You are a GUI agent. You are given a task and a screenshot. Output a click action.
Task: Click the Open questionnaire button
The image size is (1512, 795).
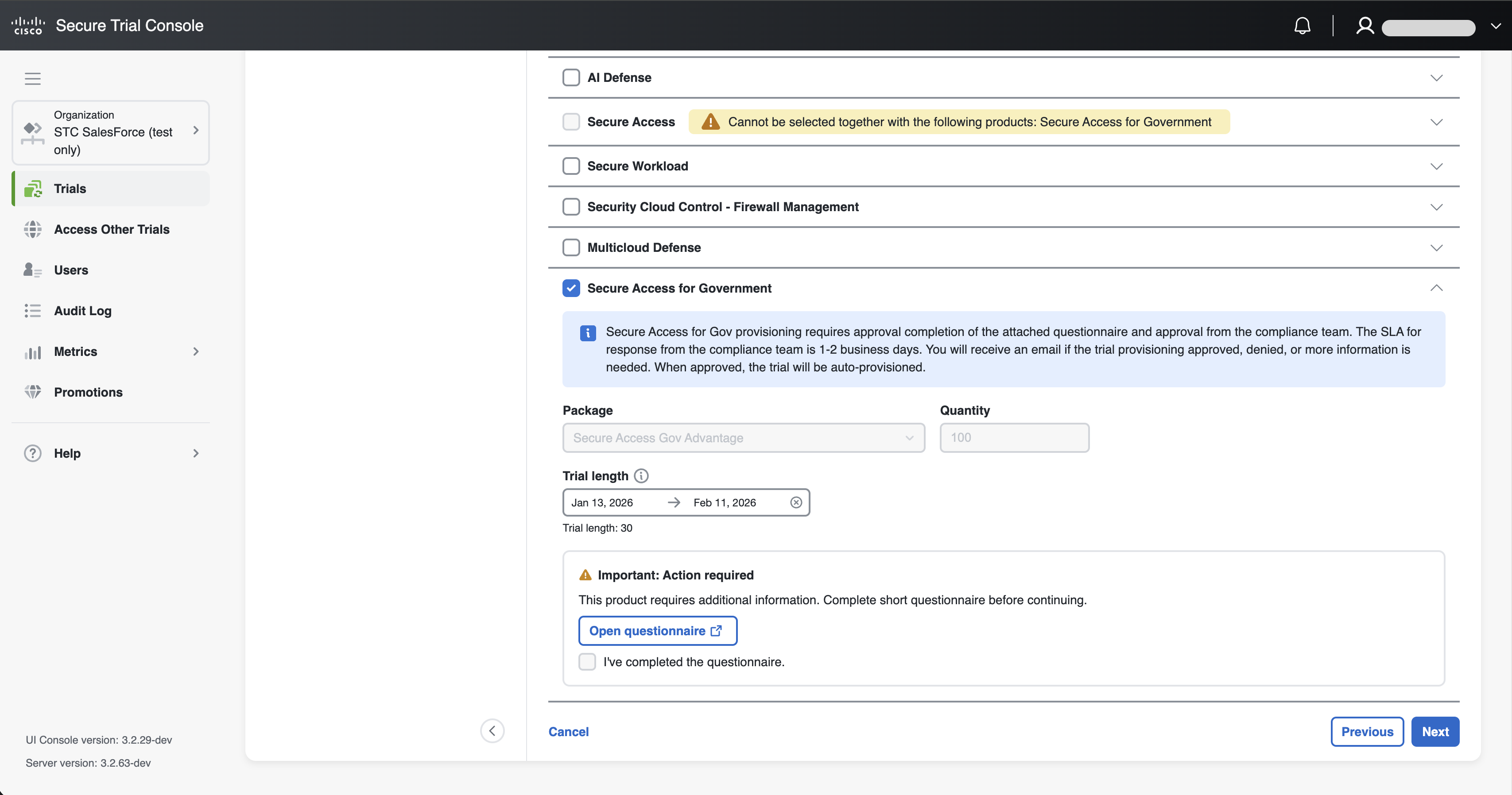(x=657, y=631)
